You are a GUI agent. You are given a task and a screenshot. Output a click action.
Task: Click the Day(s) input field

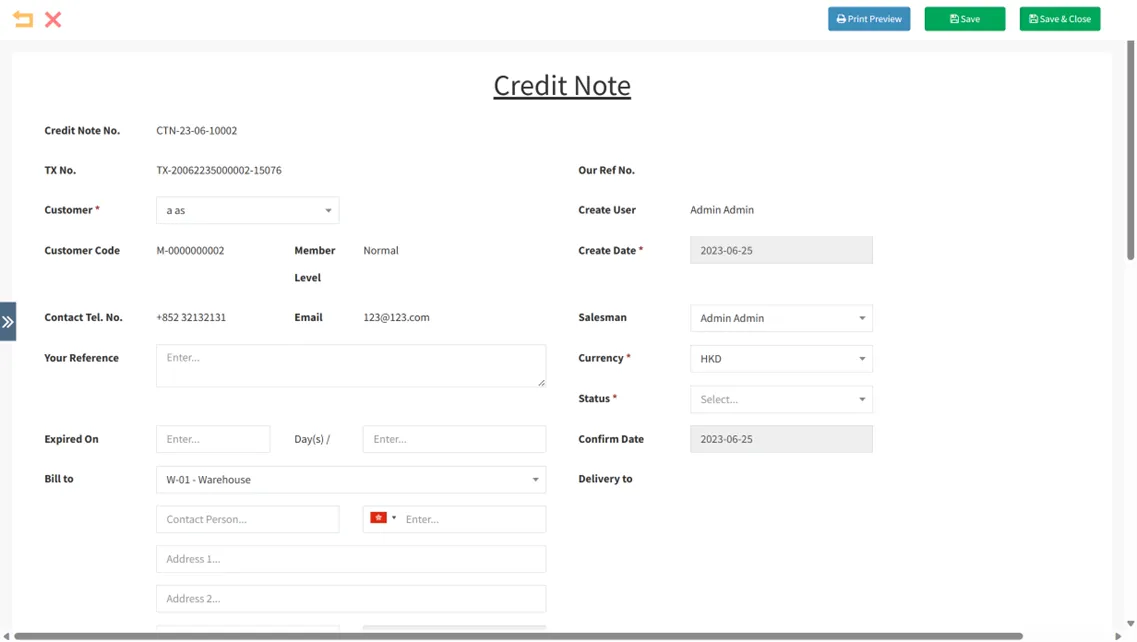tap(454, 439)
